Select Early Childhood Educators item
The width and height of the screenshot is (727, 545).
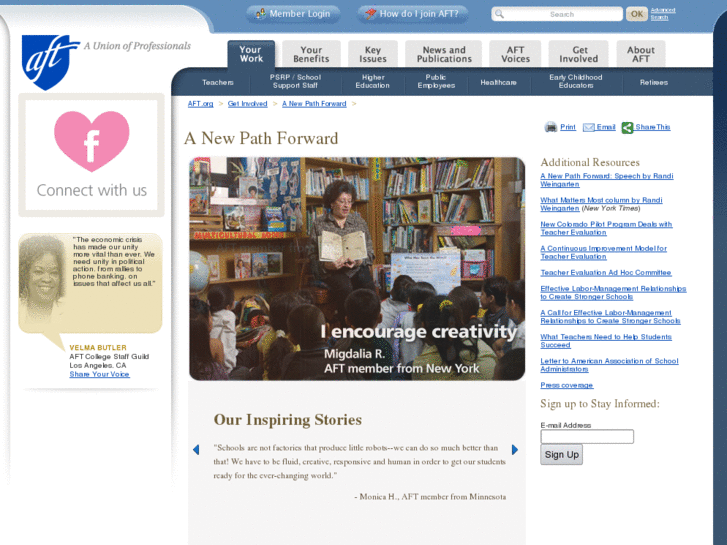pyautogui.click(x=575, y=81)
